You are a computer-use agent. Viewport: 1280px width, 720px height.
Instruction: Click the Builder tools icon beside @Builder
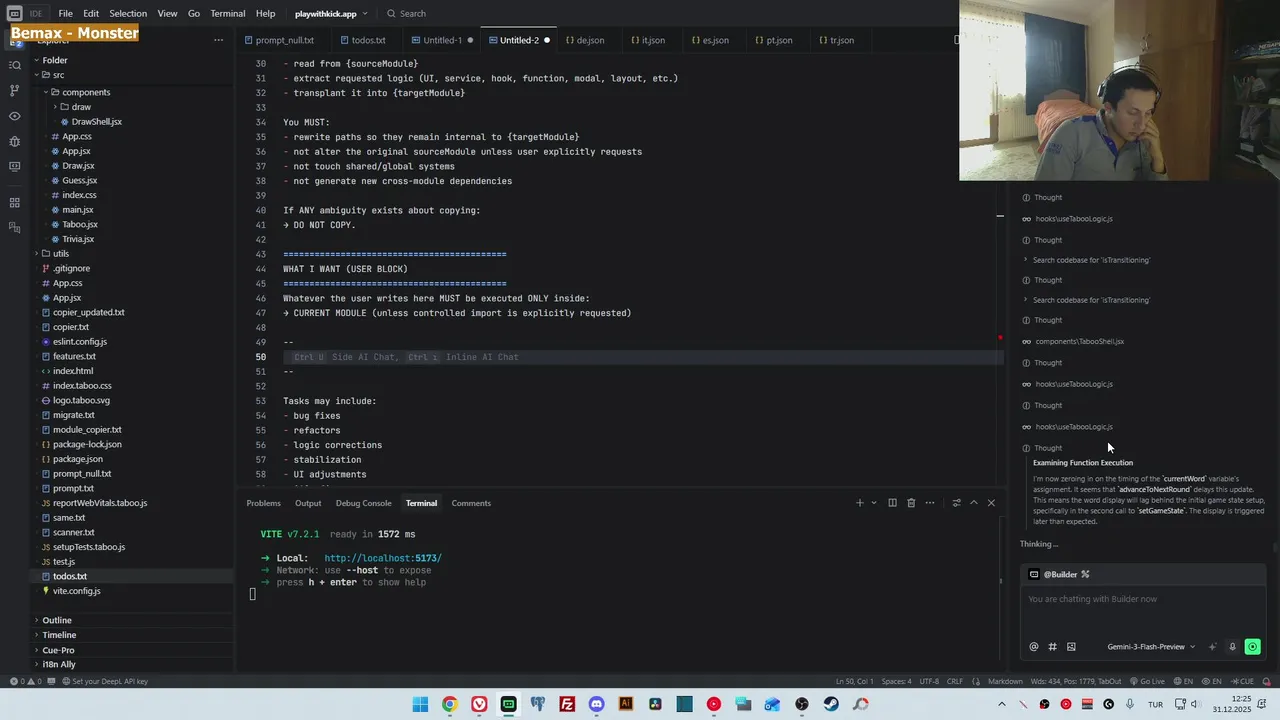point(1085,574)
